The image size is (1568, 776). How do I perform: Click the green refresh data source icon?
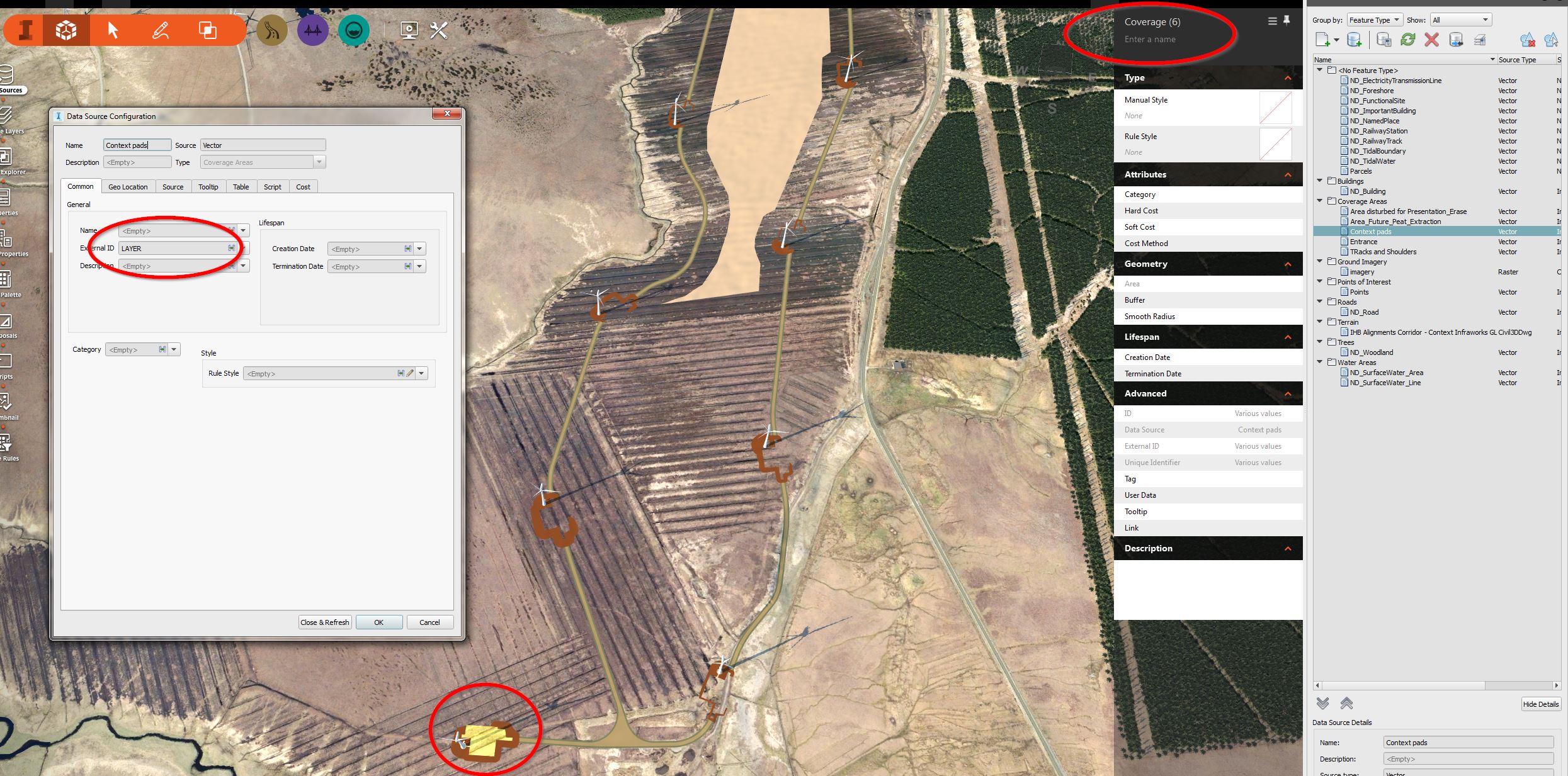click(x=1408, y=40)
